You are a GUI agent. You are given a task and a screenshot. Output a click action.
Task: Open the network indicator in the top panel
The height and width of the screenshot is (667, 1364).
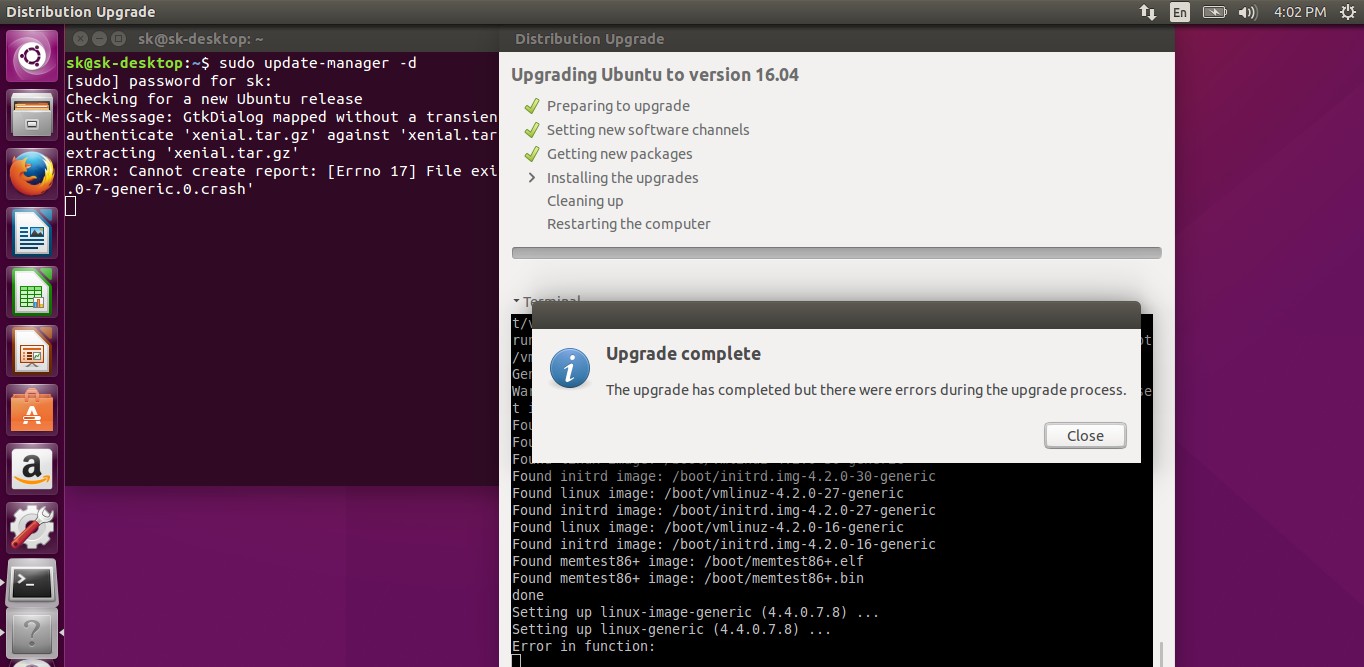[1147, 12]
